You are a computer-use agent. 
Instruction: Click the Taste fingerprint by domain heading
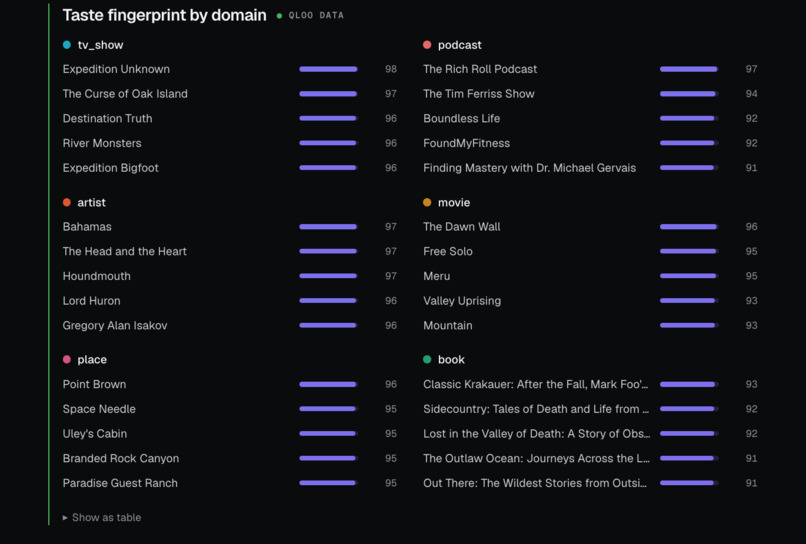pyautogui.click(x=164, y=15)
